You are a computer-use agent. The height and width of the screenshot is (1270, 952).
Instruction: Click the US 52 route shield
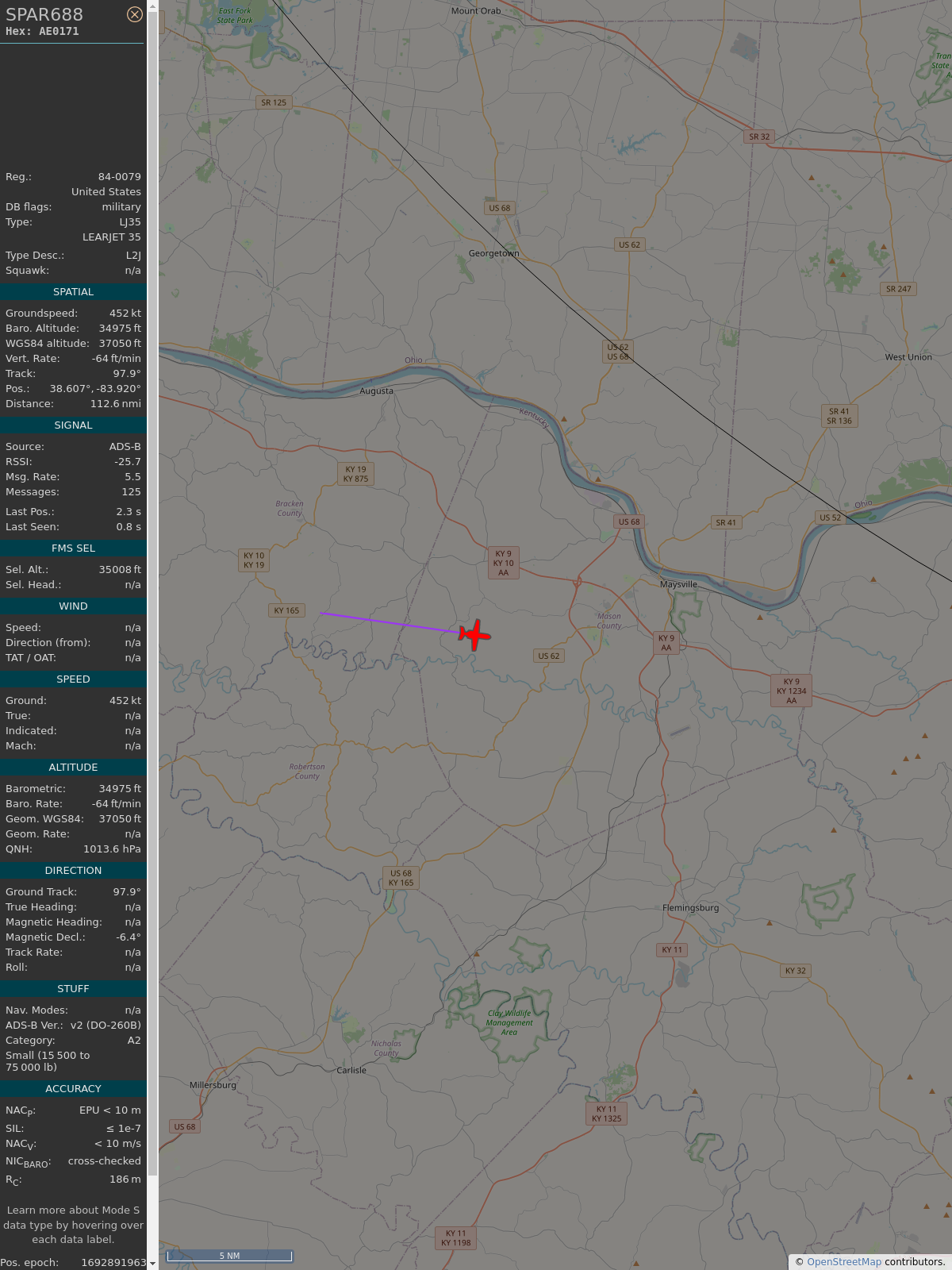(831, 518)
